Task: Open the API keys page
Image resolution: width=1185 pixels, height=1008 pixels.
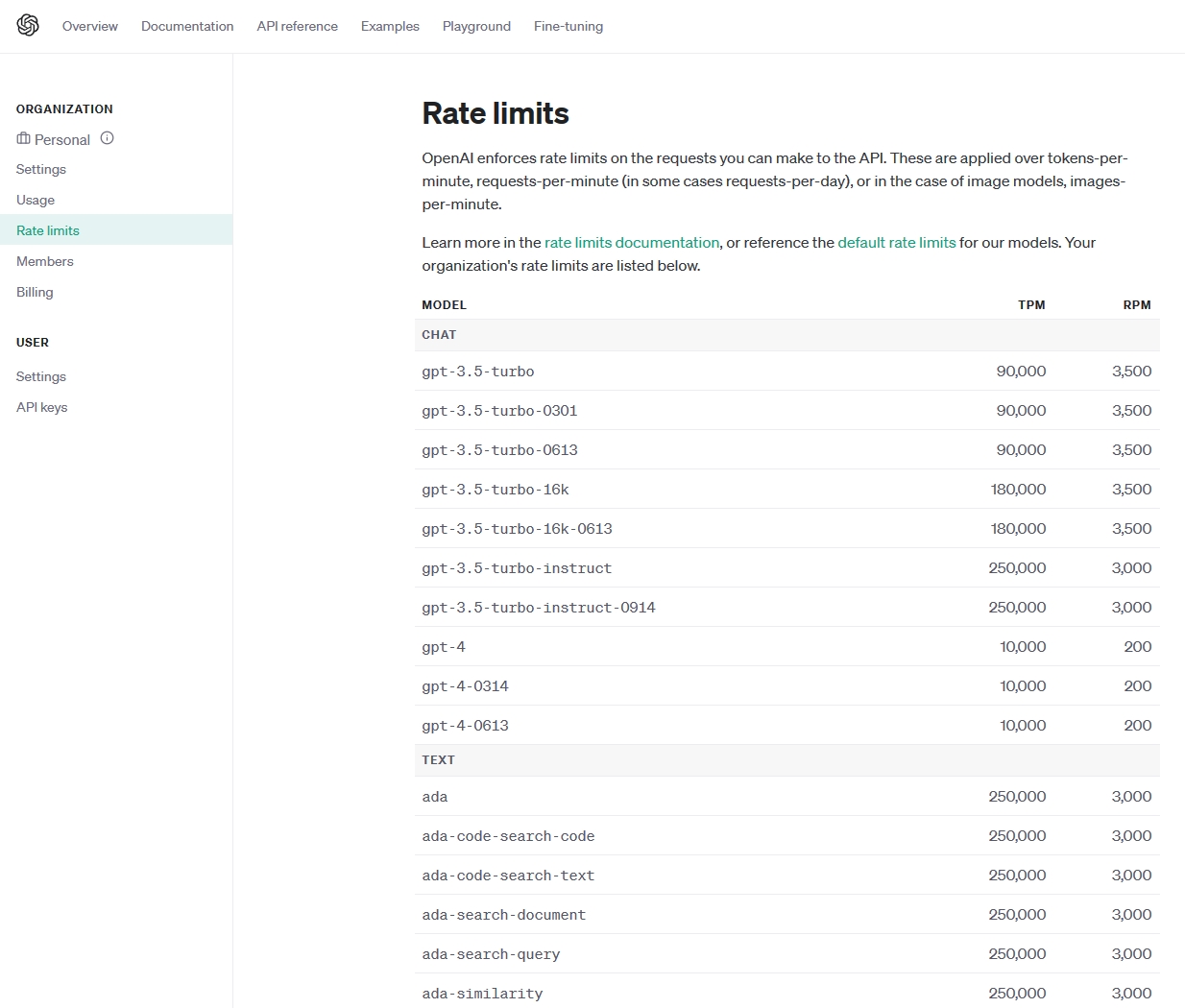Action: click(42, 407)
